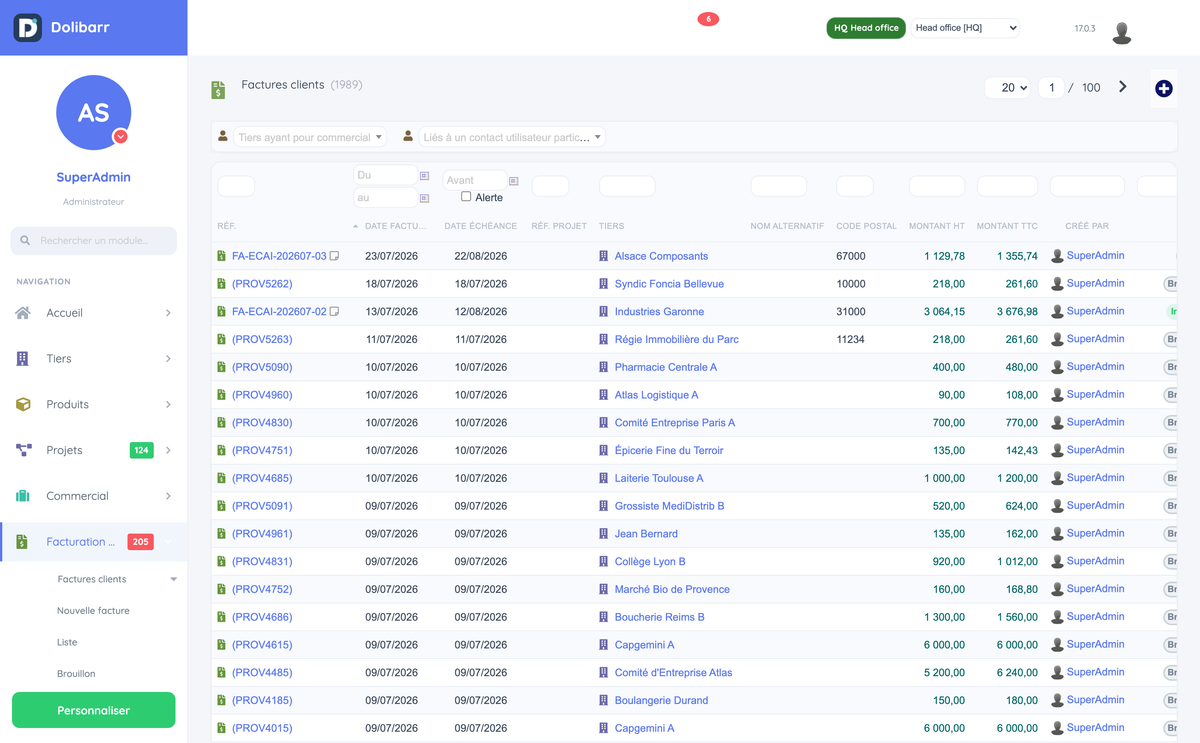Click the Facturation 205 badge

[x=140, y=542]
